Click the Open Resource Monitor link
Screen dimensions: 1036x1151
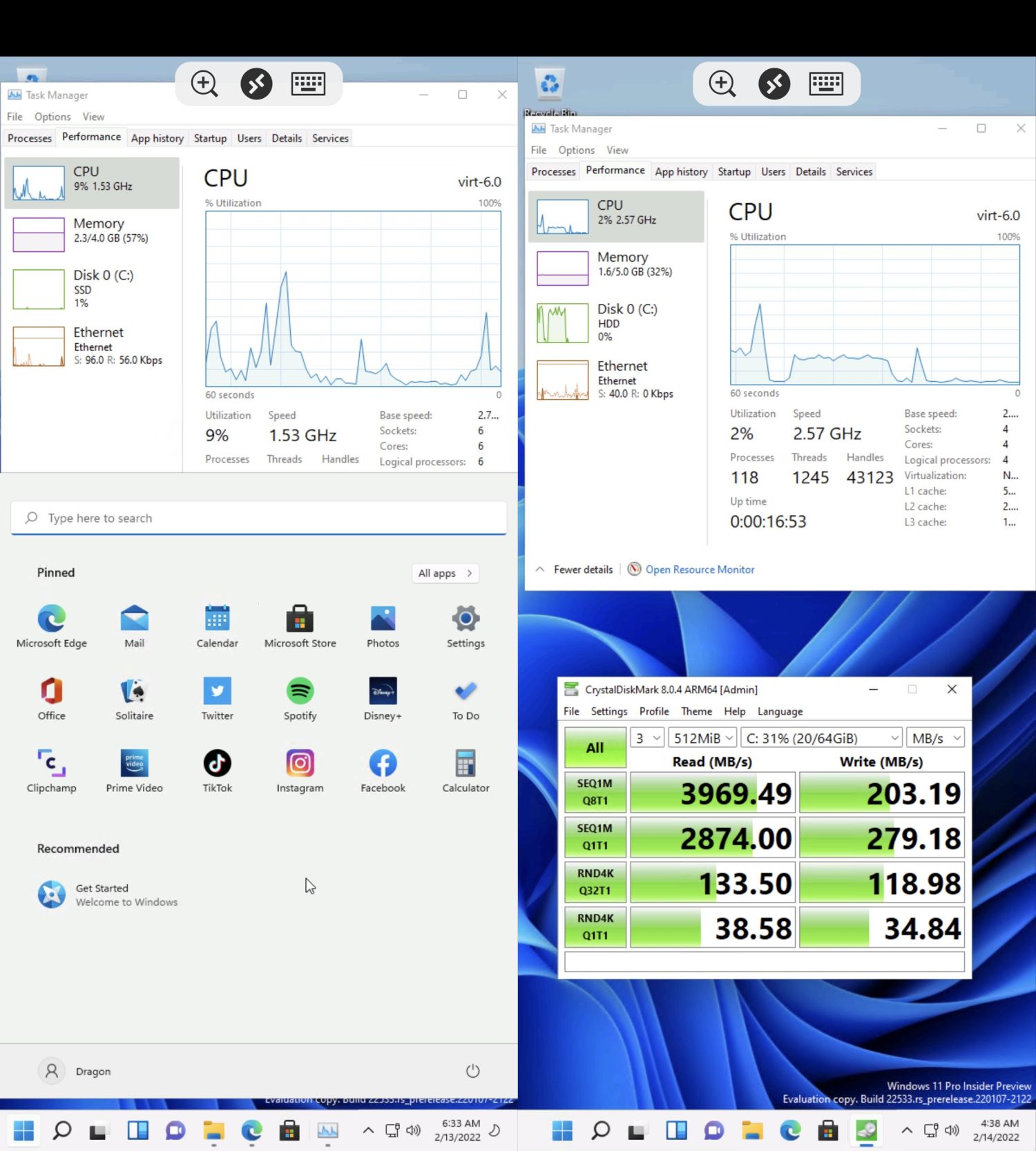(x=699, y=570)
